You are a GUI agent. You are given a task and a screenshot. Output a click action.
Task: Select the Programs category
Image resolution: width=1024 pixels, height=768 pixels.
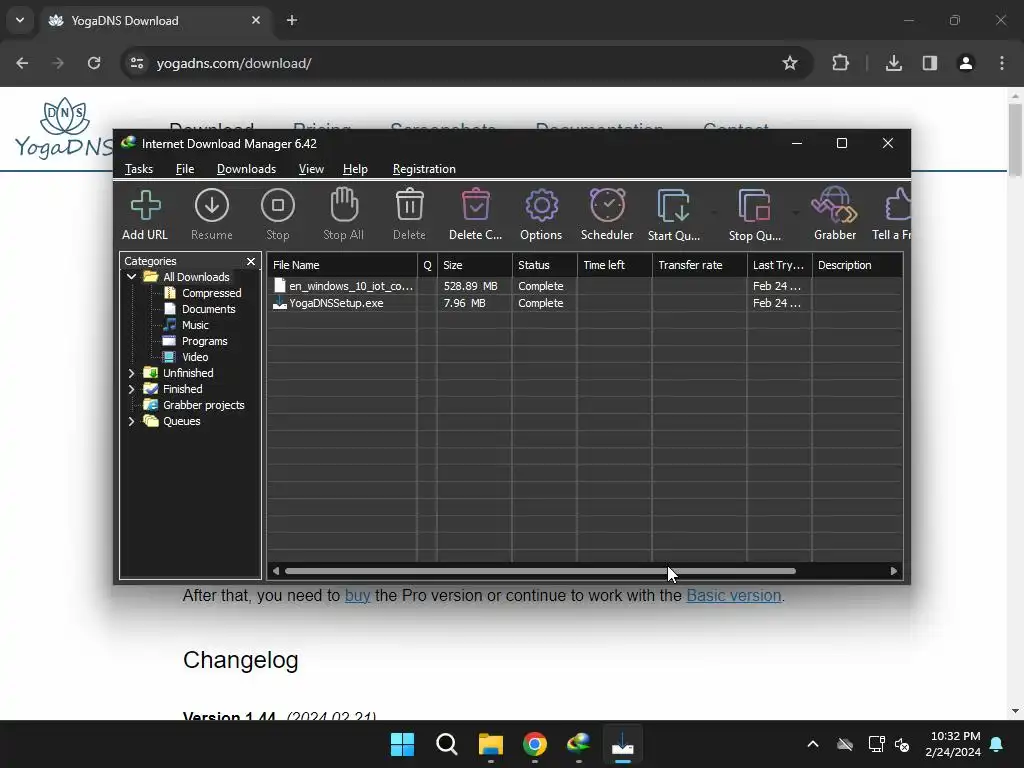pos(204,341)
